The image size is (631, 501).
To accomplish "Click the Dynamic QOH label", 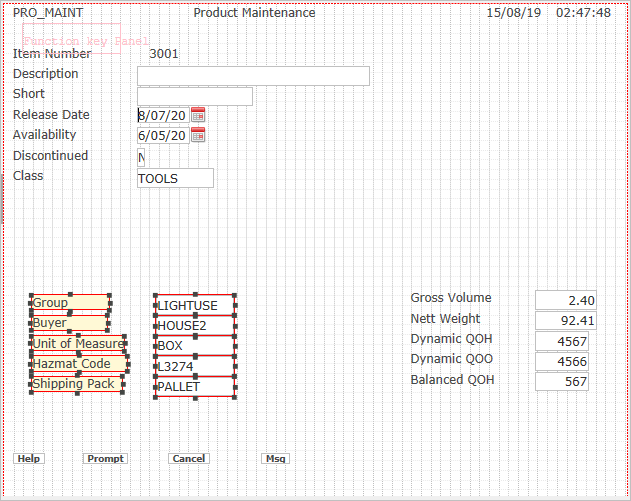I will [x=451, y=339].
